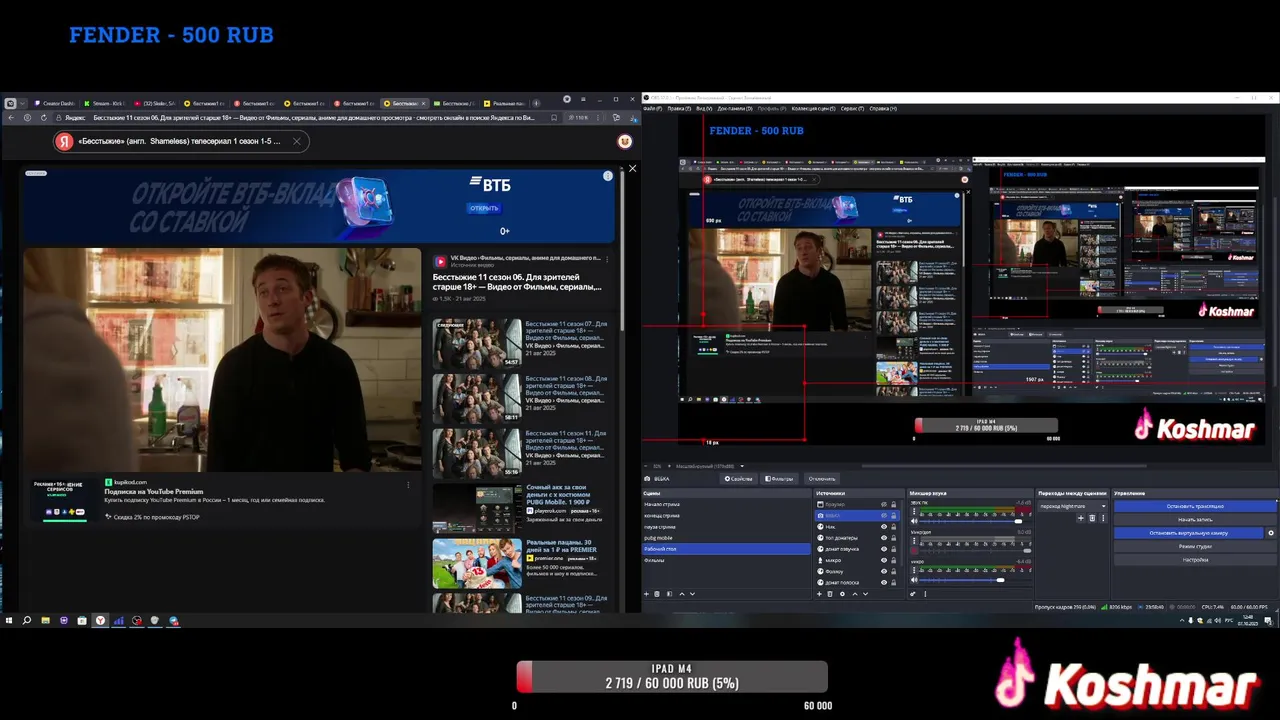Show the Браузер source using its eye icon

coord(884,504)
